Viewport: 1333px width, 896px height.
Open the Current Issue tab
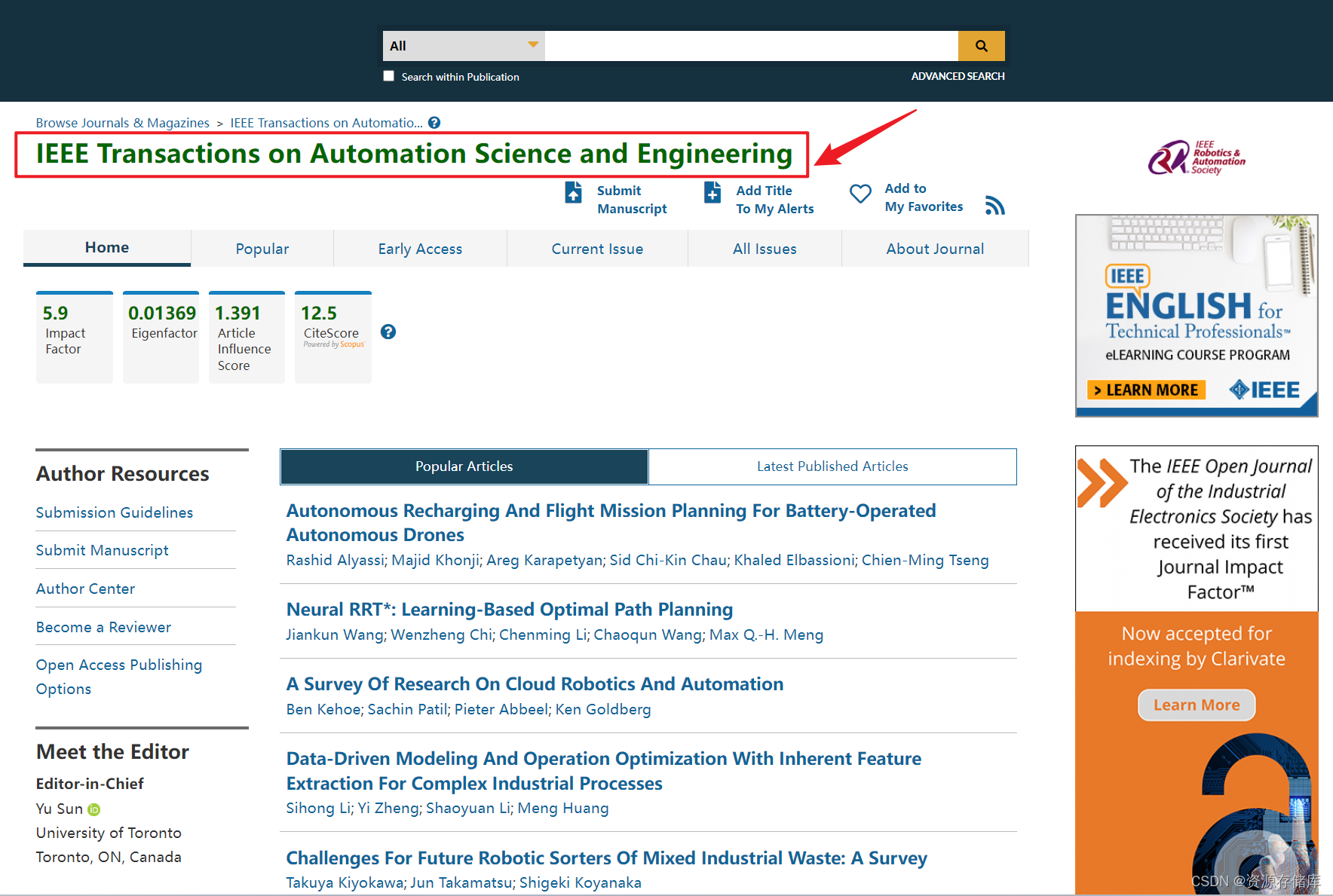click(x=597, y=249)
